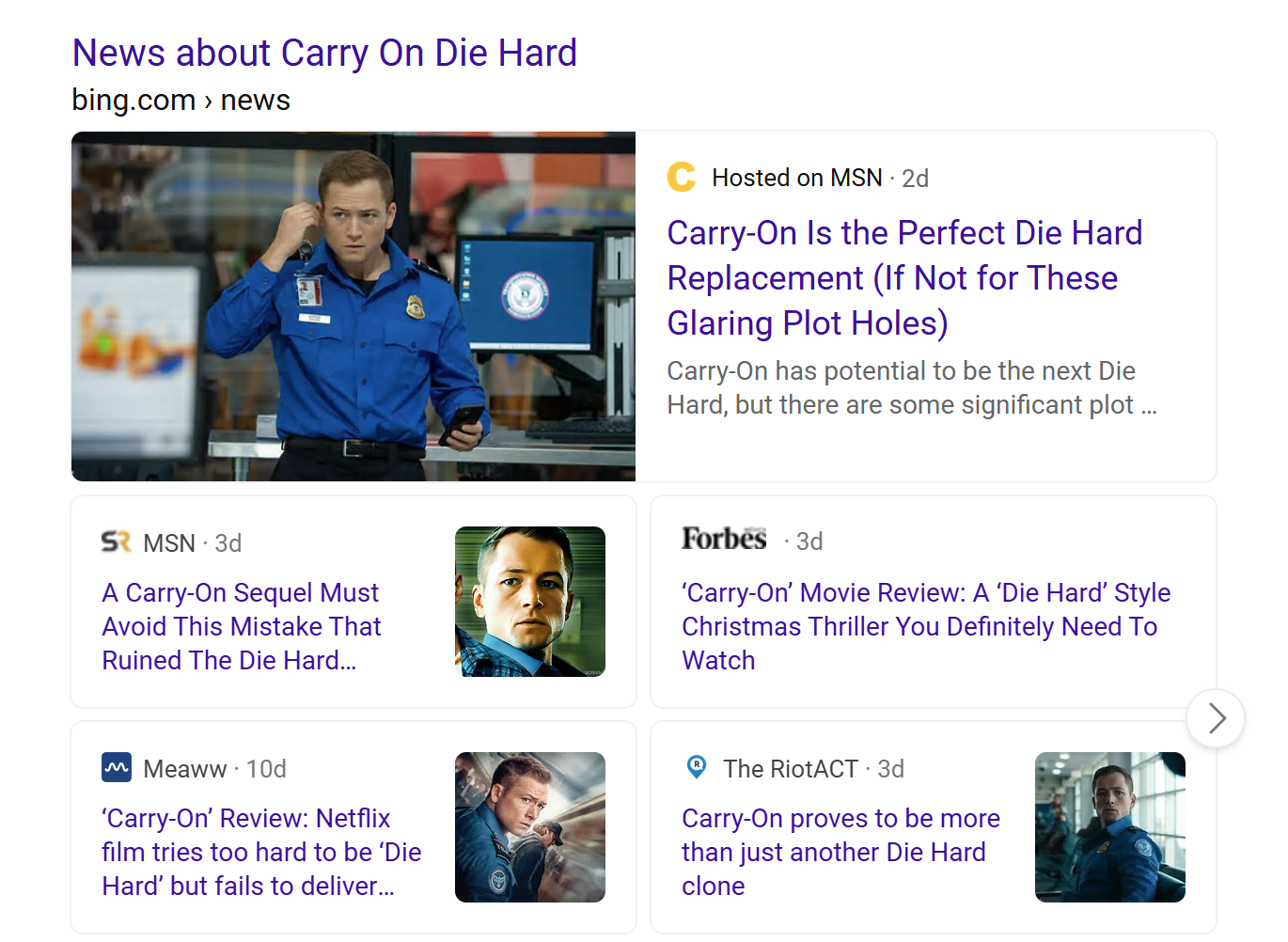Click the blue Meaww source icon
This screenshot has height=942, width=1288.
tap(117, 768)
